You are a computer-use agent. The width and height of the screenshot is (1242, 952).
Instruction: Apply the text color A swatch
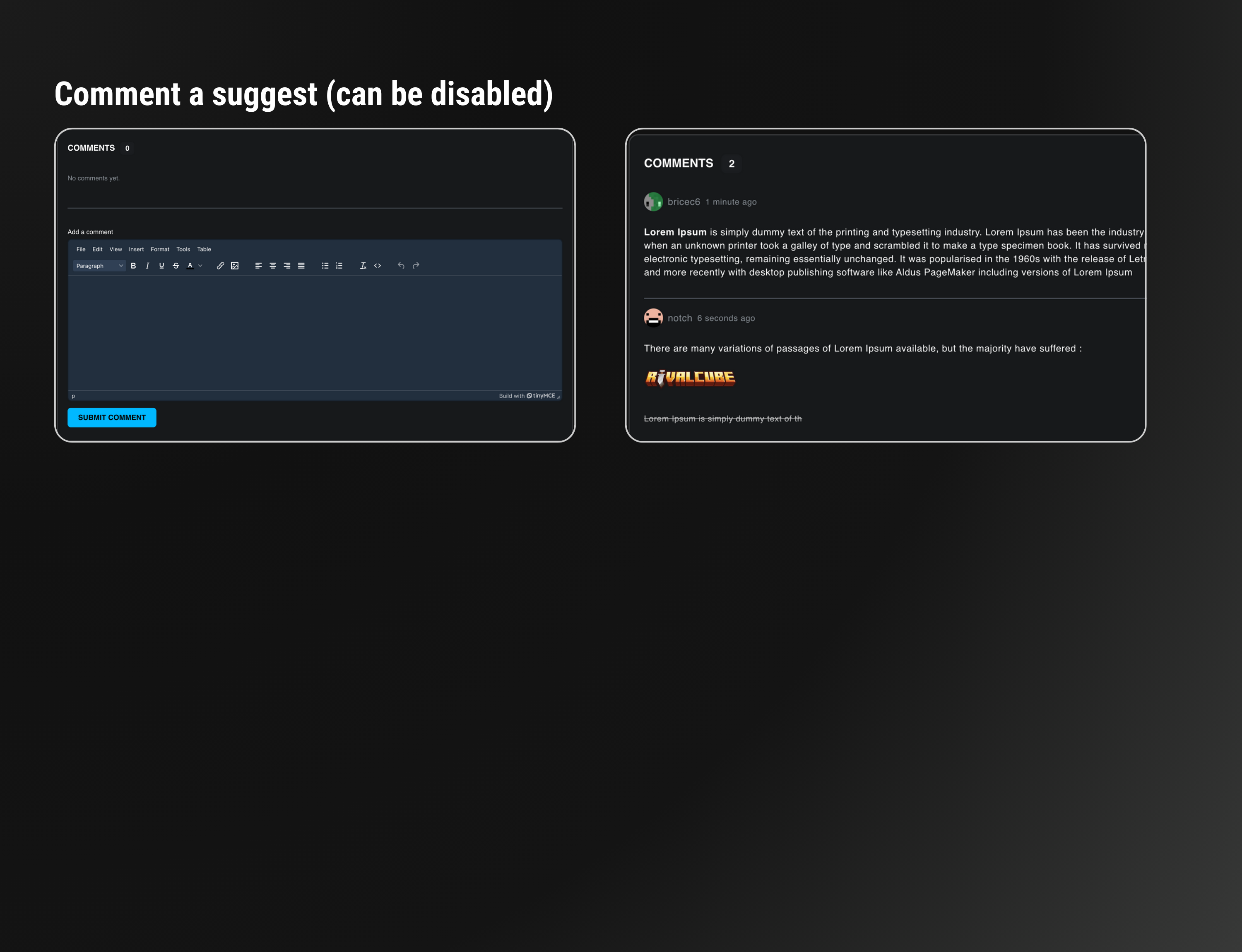tap(190, 266)
